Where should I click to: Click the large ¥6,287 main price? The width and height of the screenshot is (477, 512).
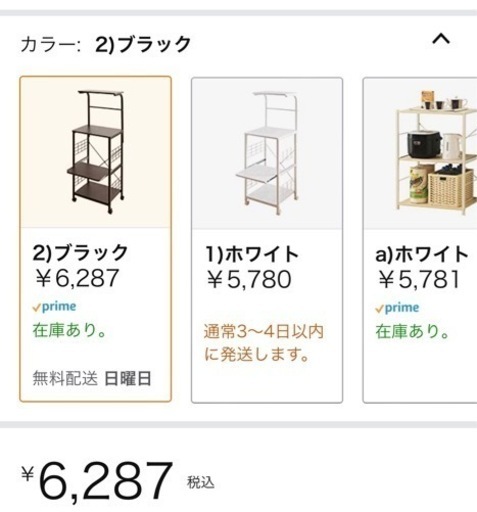[97, 481]
